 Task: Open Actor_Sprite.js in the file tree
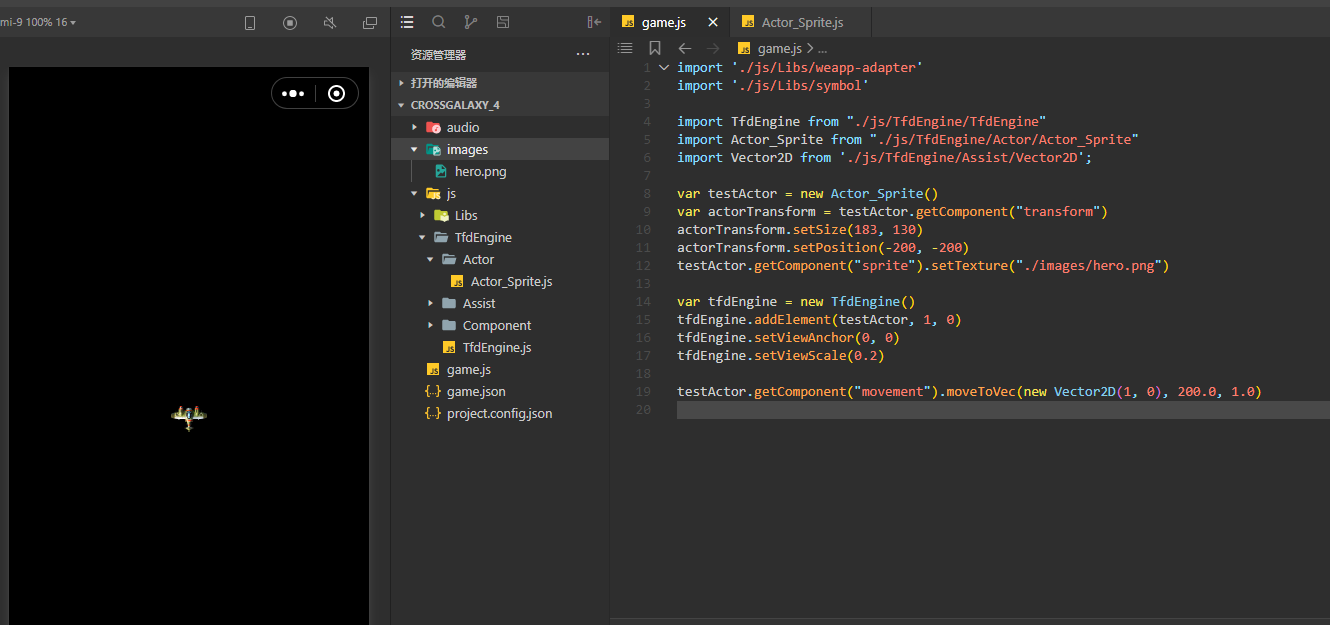(500, 281)
